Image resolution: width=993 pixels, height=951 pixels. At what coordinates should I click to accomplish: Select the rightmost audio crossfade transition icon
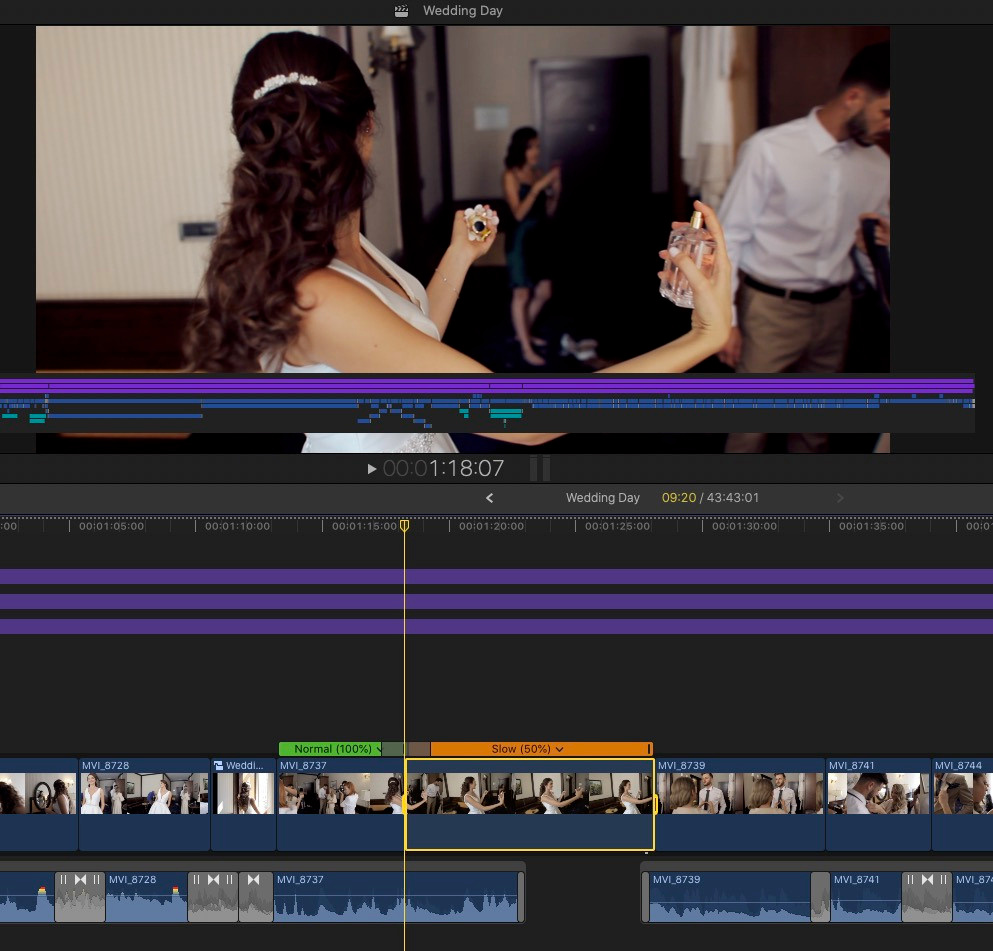click(927, 896)
